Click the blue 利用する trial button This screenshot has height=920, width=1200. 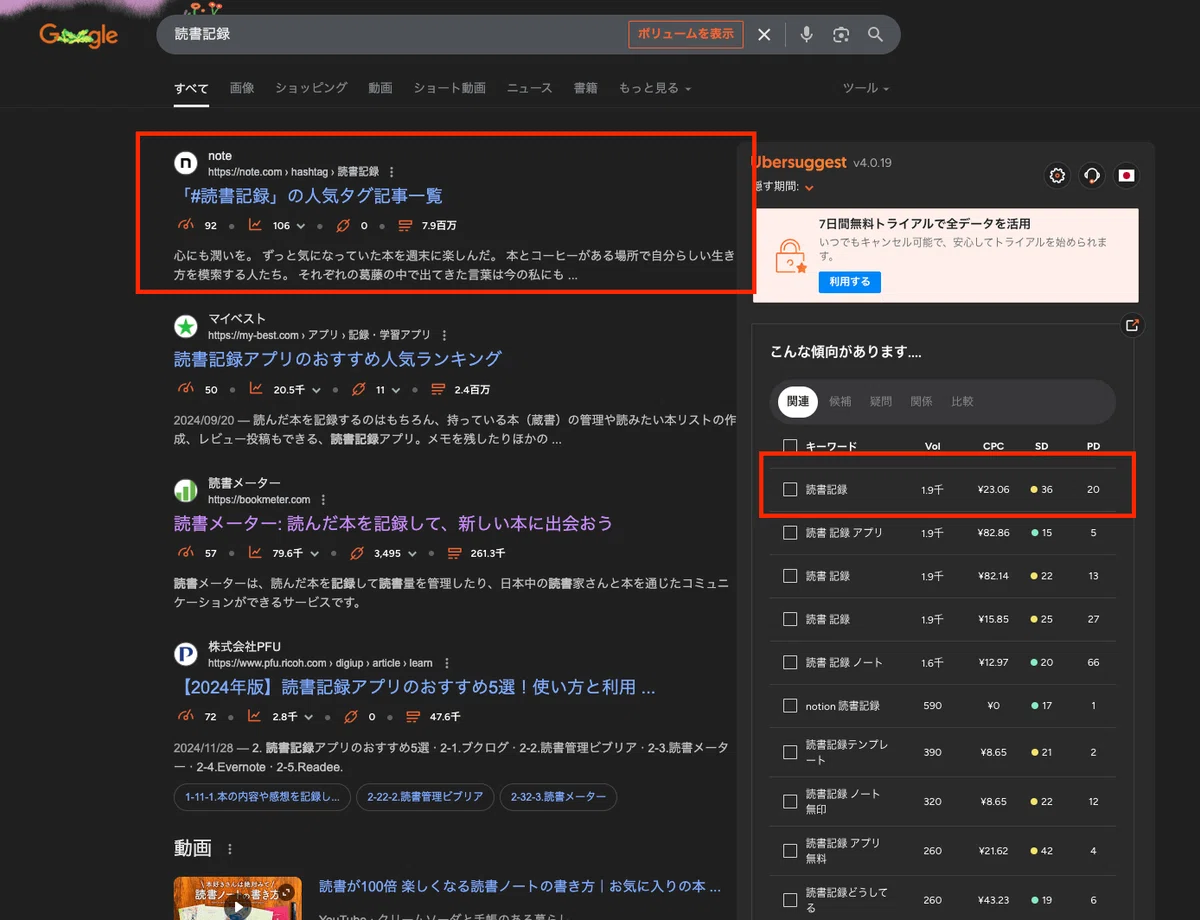click(849, 282)
